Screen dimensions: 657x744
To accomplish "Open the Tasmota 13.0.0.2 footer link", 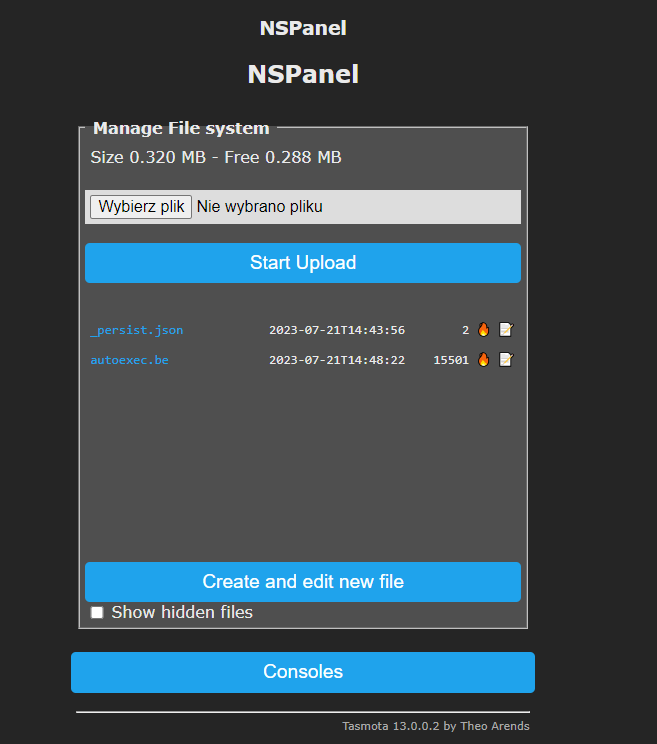I will (x=436, y=726).
